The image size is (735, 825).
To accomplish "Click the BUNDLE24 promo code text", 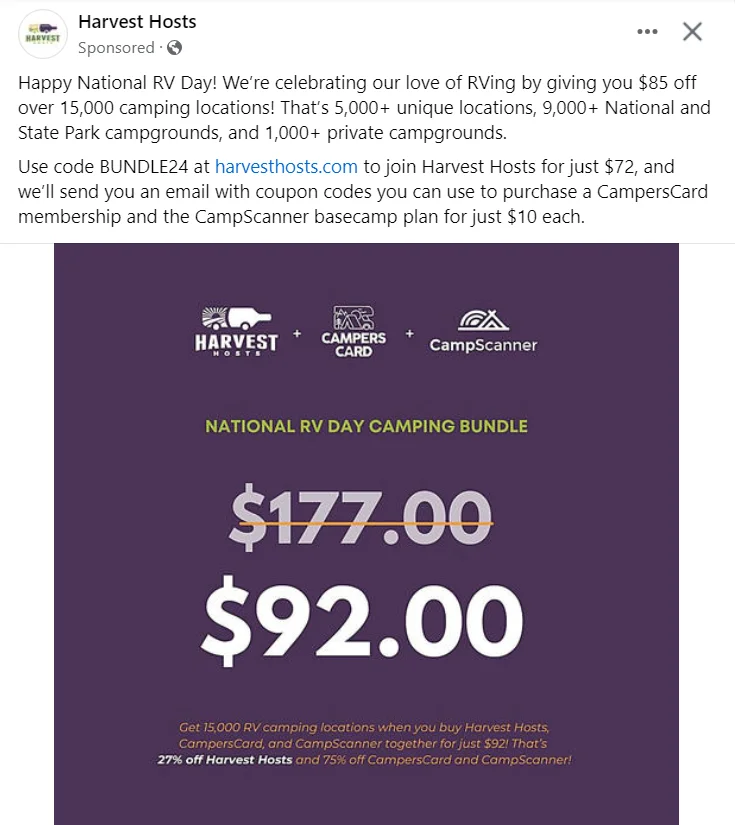I will pos(144,167).
